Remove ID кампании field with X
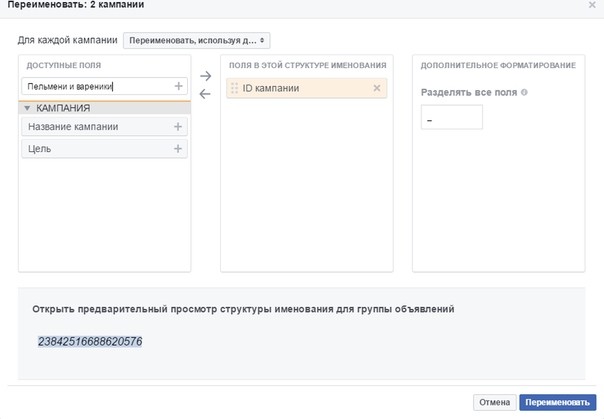This screenshot has width=604, height=419. coord(377,88)
